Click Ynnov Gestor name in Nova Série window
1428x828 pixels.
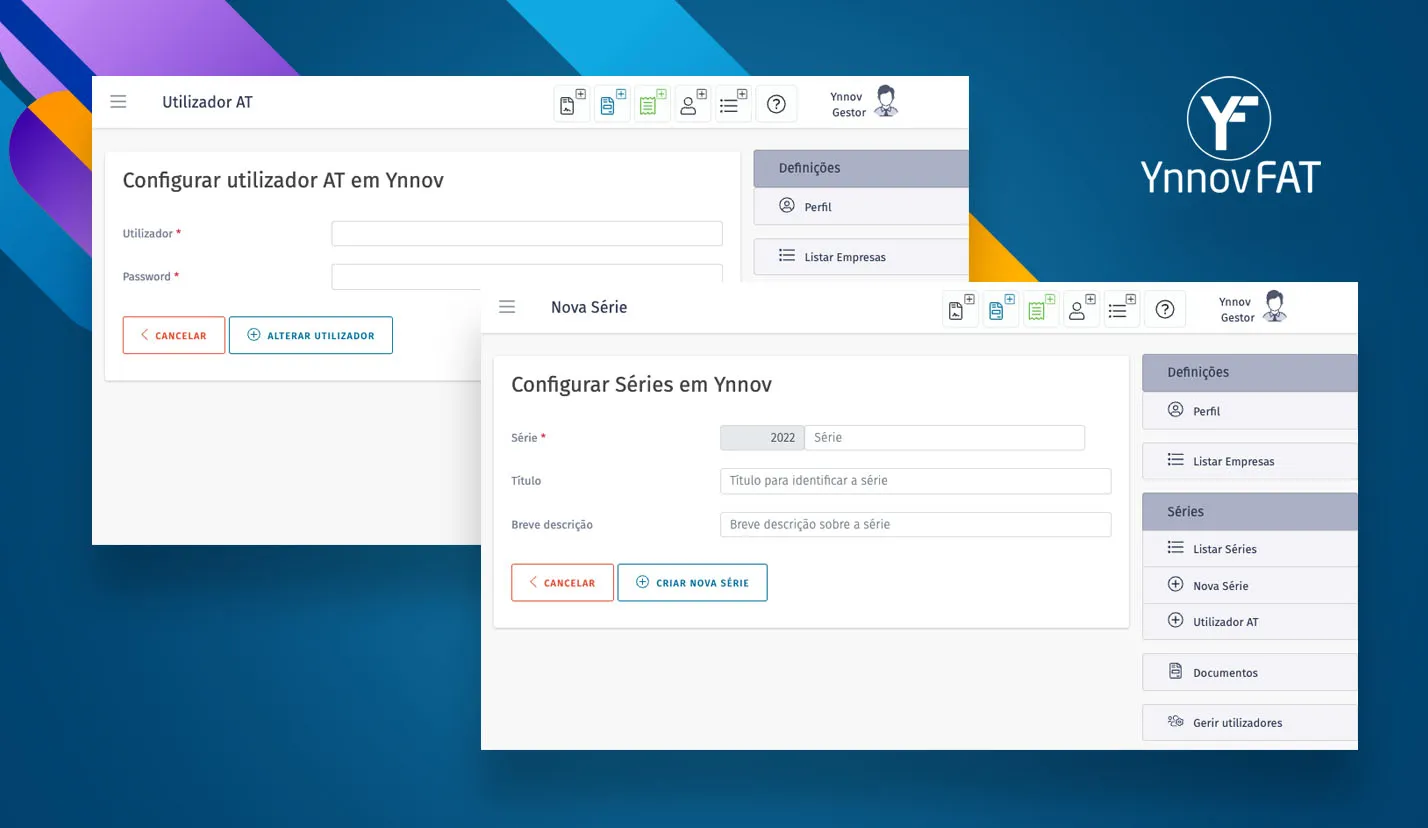coord(1237,309)
